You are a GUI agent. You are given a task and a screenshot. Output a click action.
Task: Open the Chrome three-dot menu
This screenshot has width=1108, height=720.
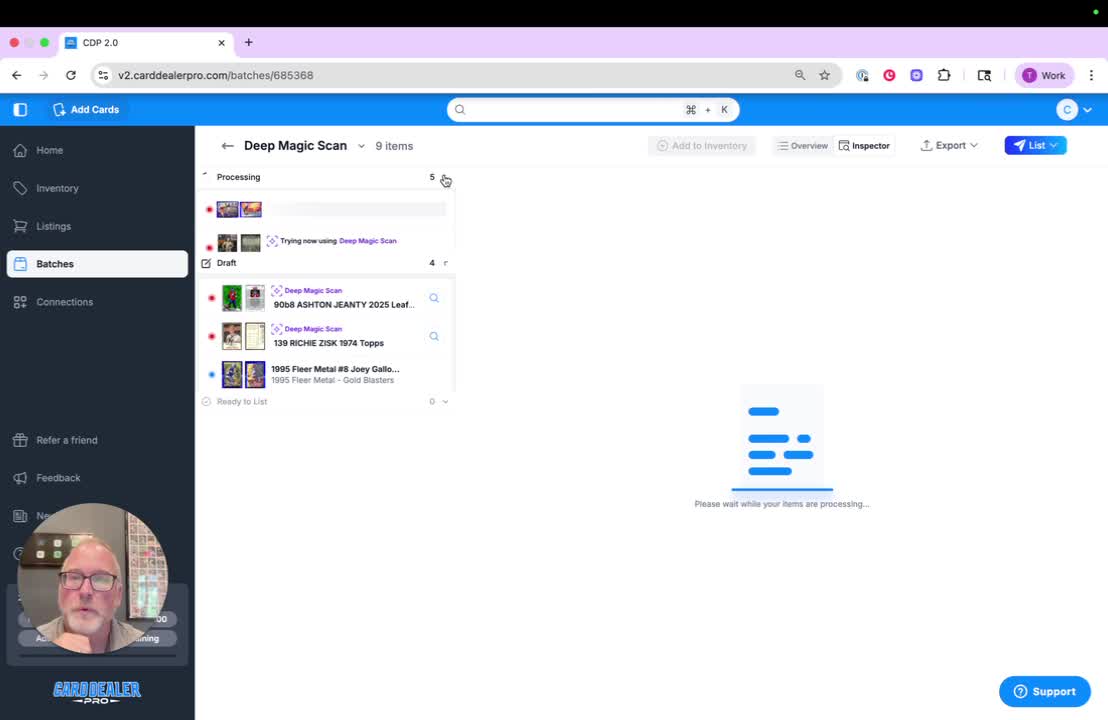pos(1091,76)
